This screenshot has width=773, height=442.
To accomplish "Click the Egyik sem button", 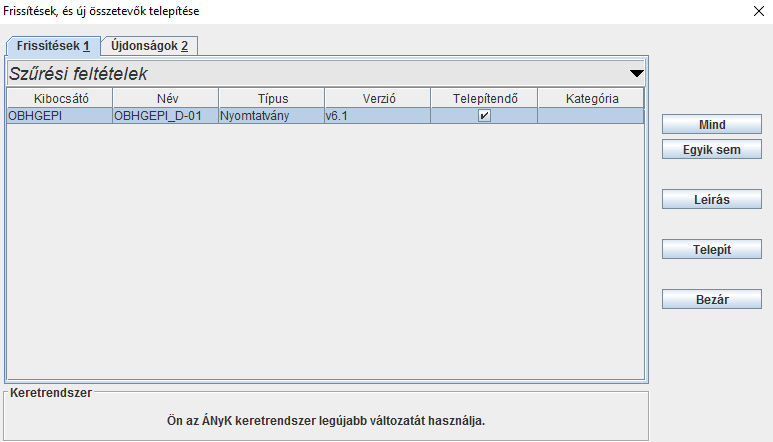I will coord(712,149).
